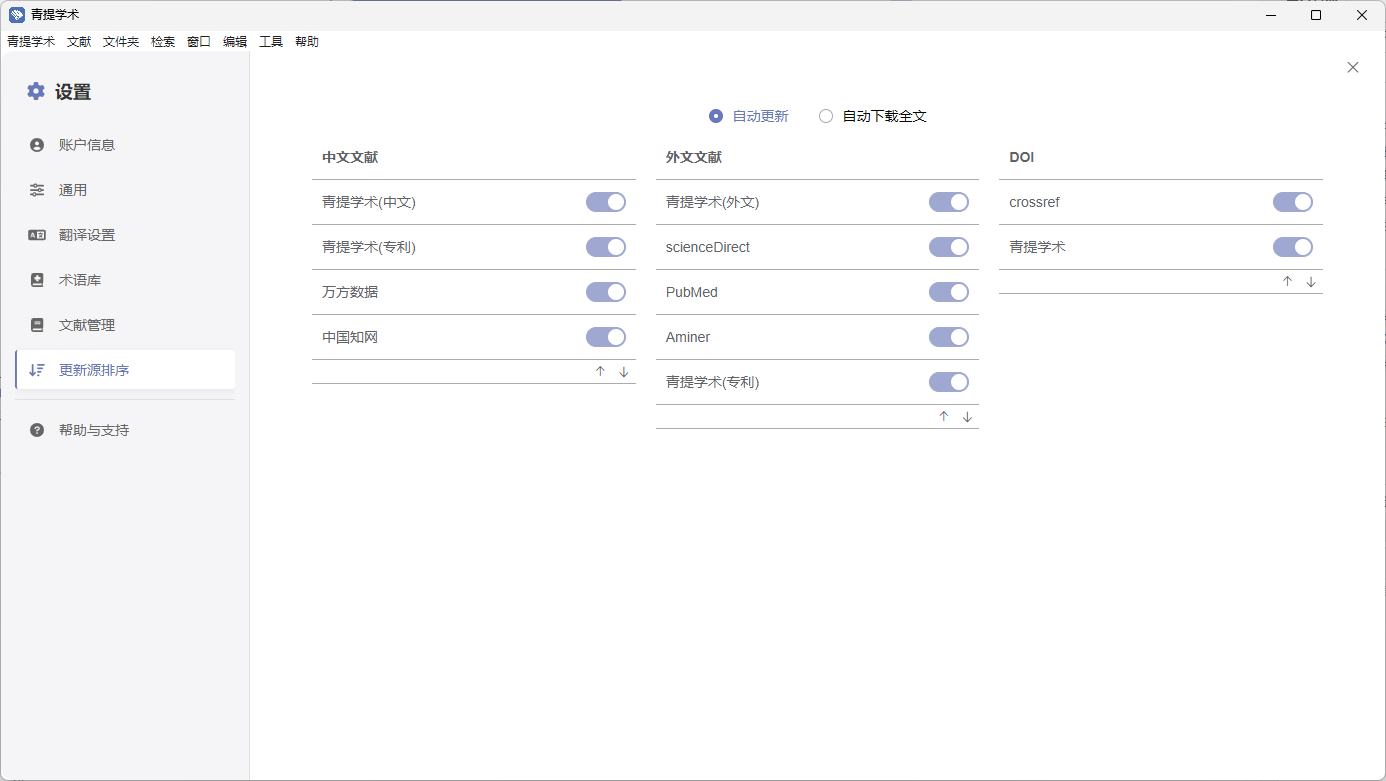Select the scienceDirect source row
Image resolution: width=1386 pixels, height=781 pixels.
click(x=708, y=247)
